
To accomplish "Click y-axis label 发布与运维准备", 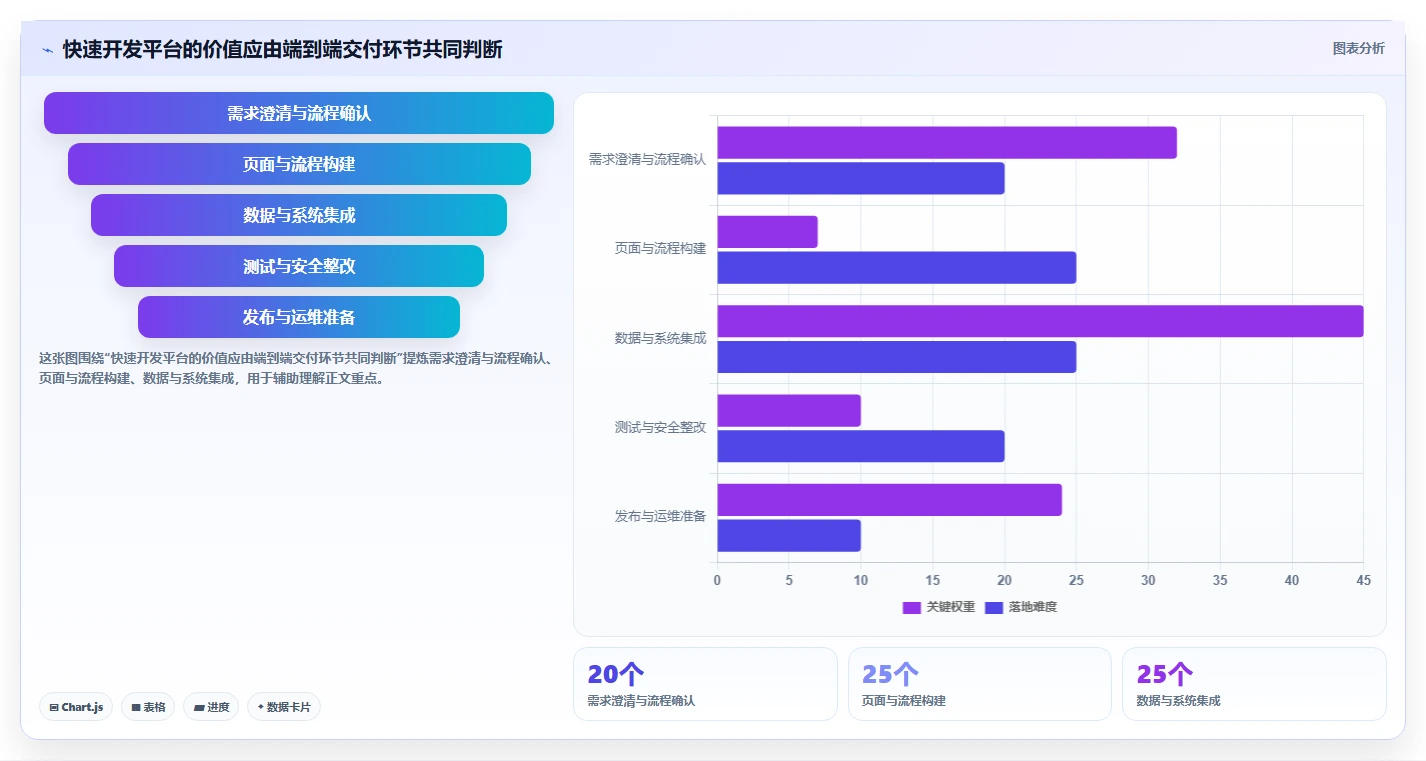I will pyautogui.click(x=660, y=516).
